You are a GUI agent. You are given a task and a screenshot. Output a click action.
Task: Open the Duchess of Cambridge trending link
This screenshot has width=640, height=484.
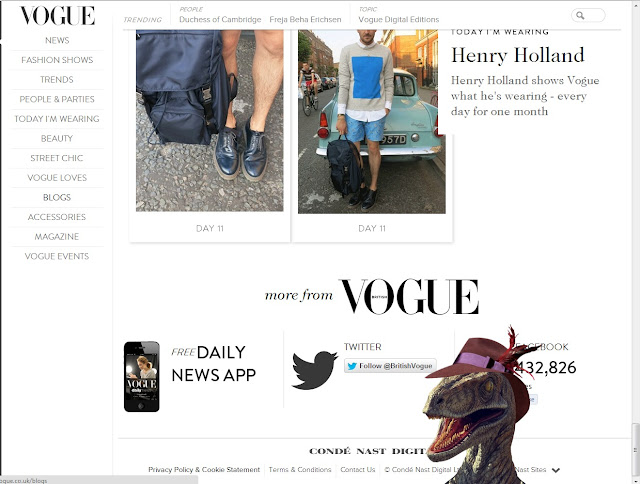tap(220, 20)
